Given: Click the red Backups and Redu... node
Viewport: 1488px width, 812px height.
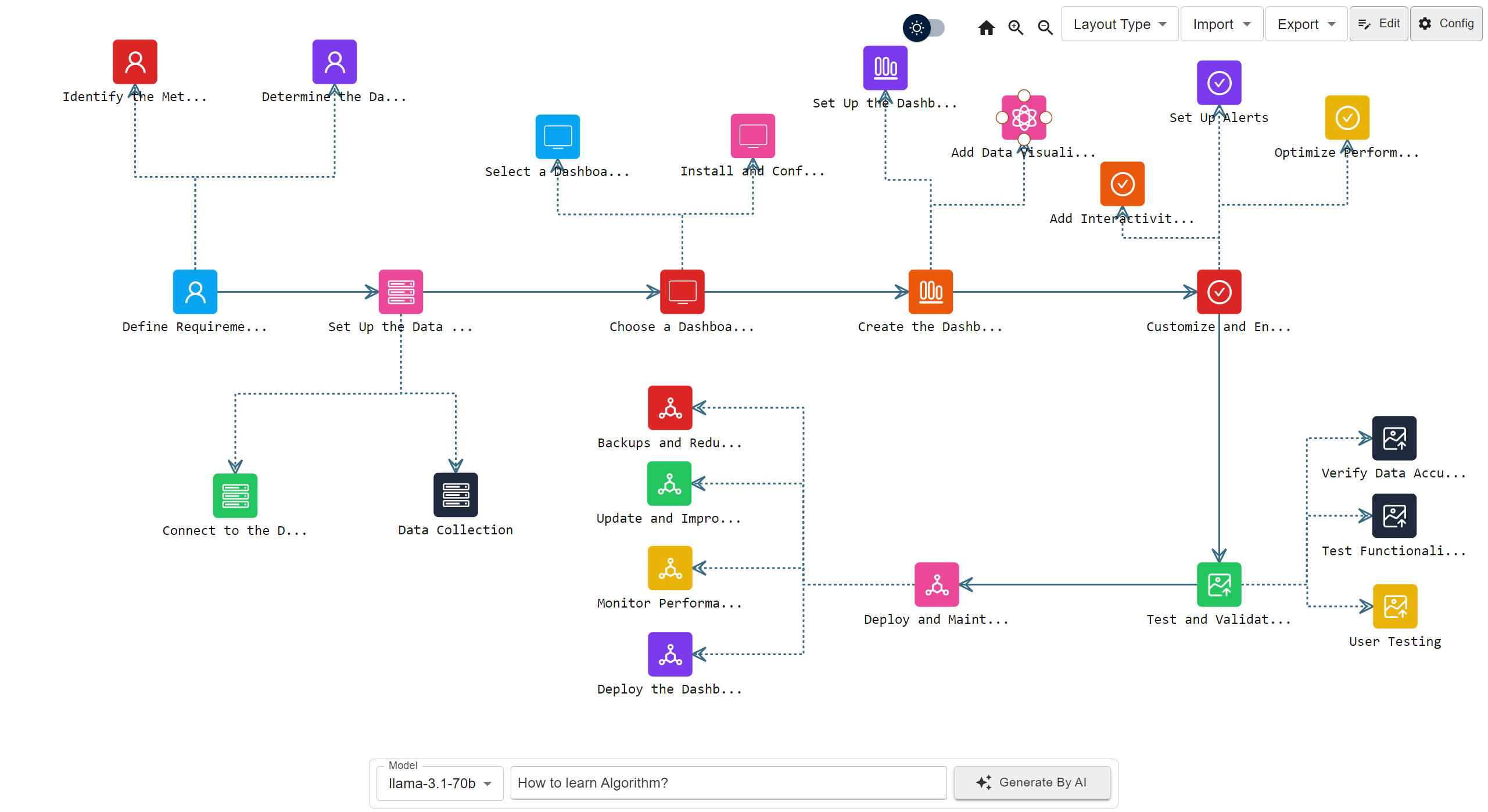Looking at the screenshot, I should tap(671, 408).
